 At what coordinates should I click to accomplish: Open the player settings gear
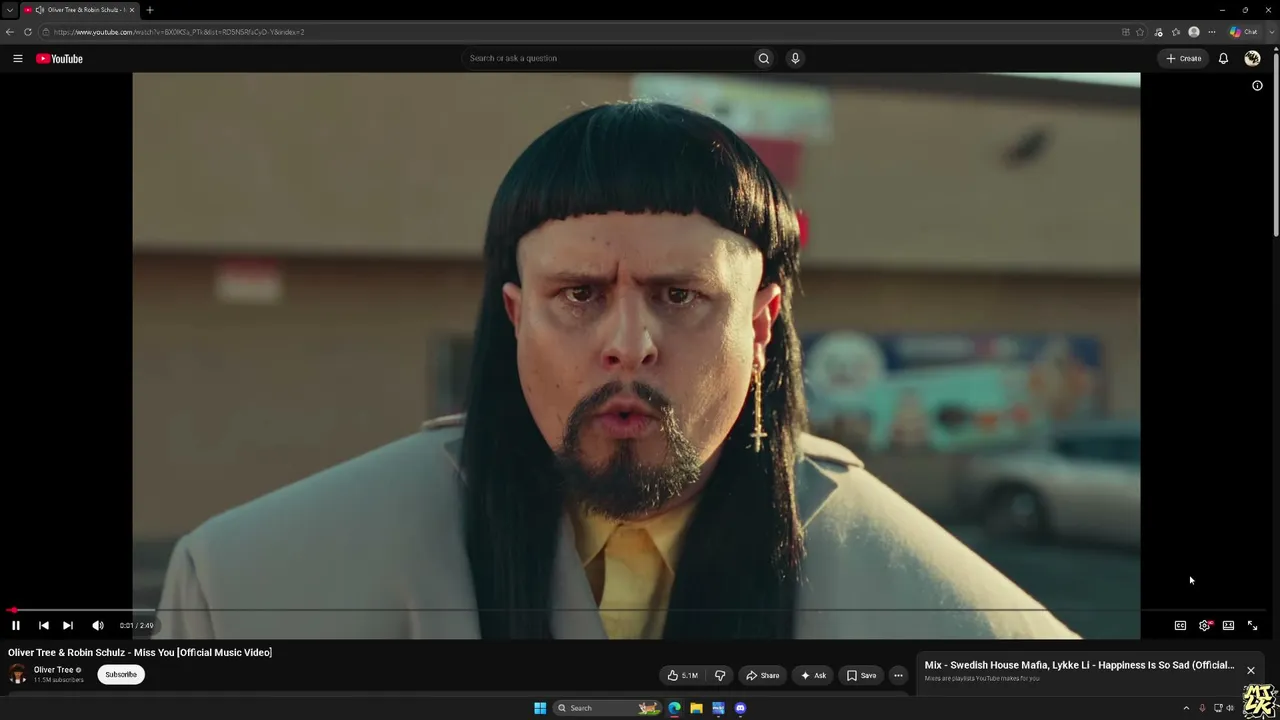[x=1204, y=625]
